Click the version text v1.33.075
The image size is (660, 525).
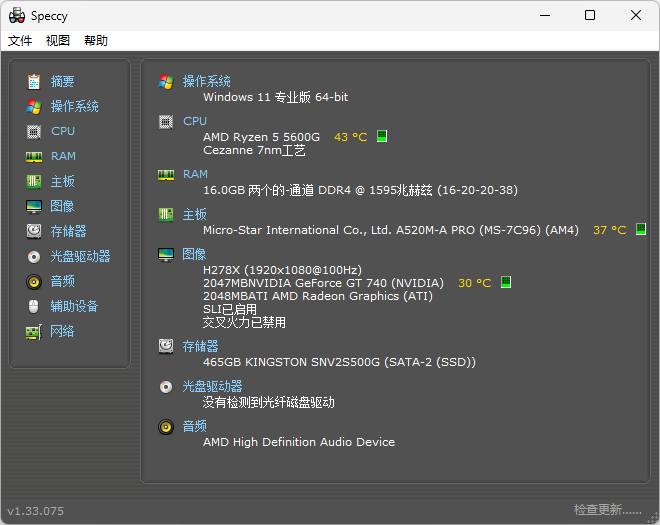coord(36,511)
